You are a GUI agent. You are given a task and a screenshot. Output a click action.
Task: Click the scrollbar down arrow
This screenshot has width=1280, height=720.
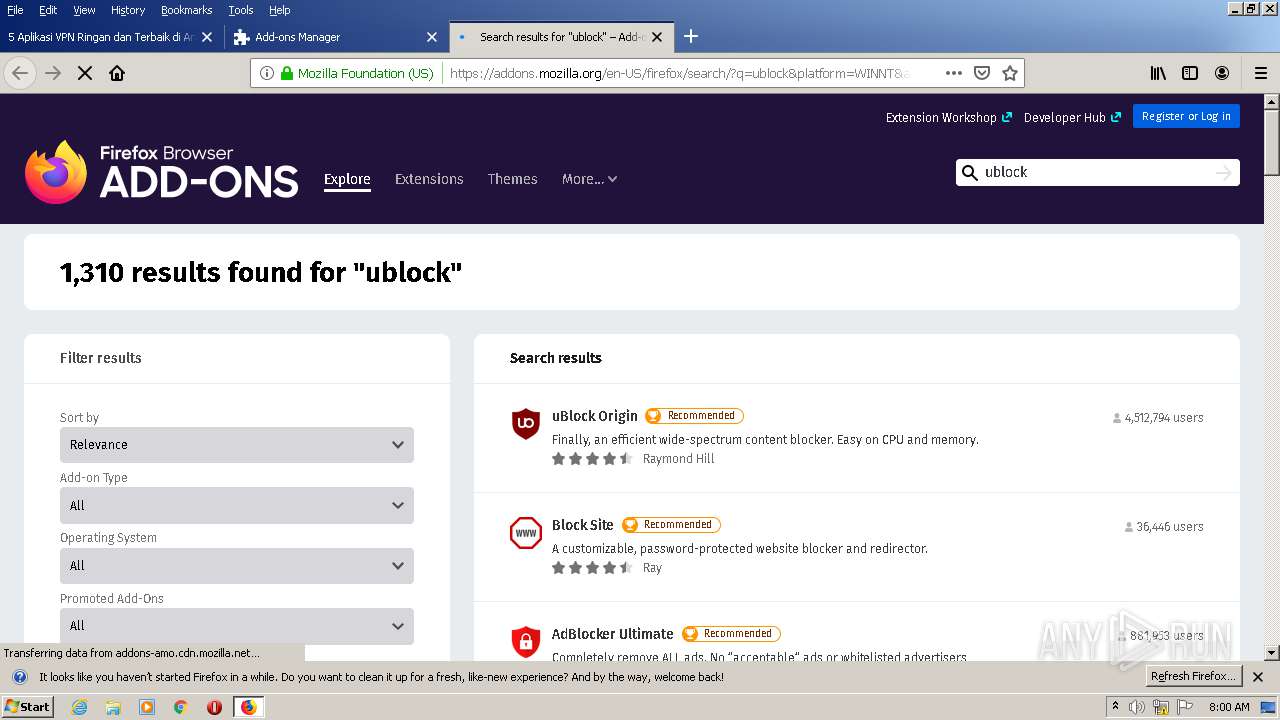[x=1271, y=653]
